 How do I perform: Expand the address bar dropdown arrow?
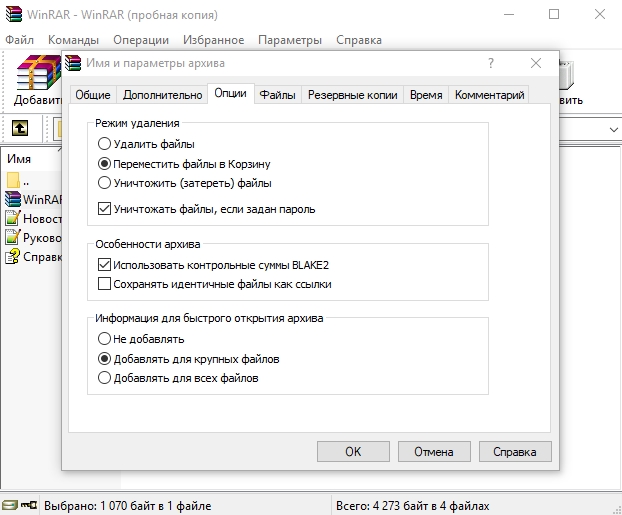tap(613, 130)
